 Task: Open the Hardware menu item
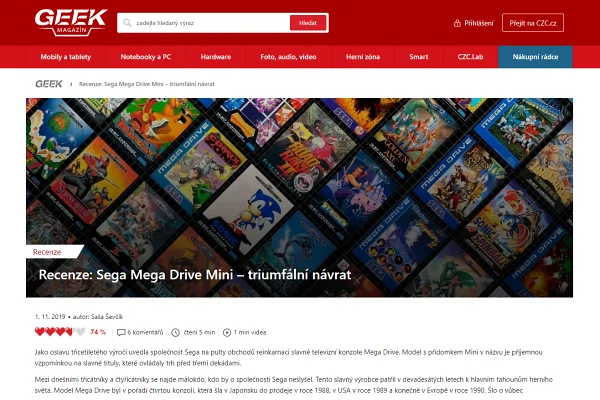pos(216,57)
